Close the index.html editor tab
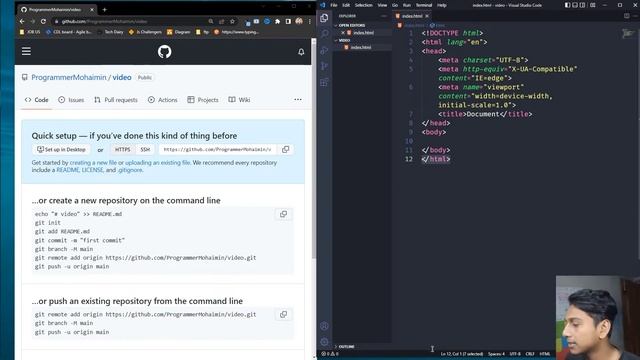Viewport: 640px width, 360px height. pos(427,16)
